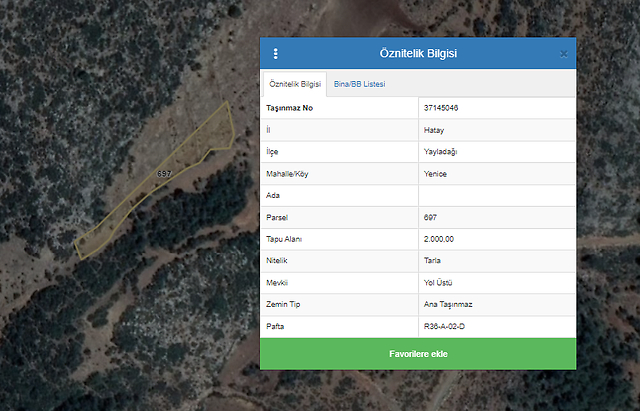Click the Yol Üstü value in Mevkii row

[x=438, y=283]
